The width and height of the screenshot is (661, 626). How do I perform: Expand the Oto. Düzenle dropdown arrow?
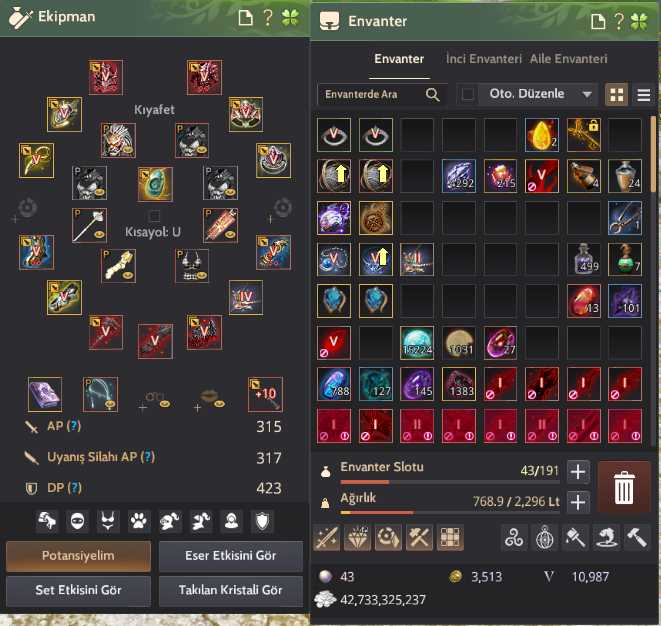coord(587,94)
